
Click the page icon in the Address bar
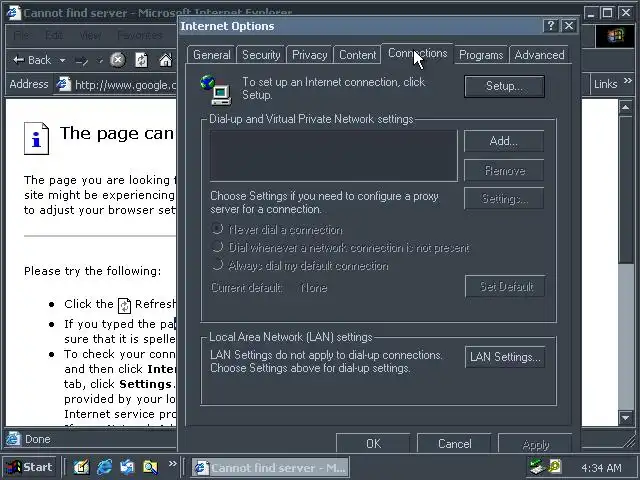click(63, 84)
